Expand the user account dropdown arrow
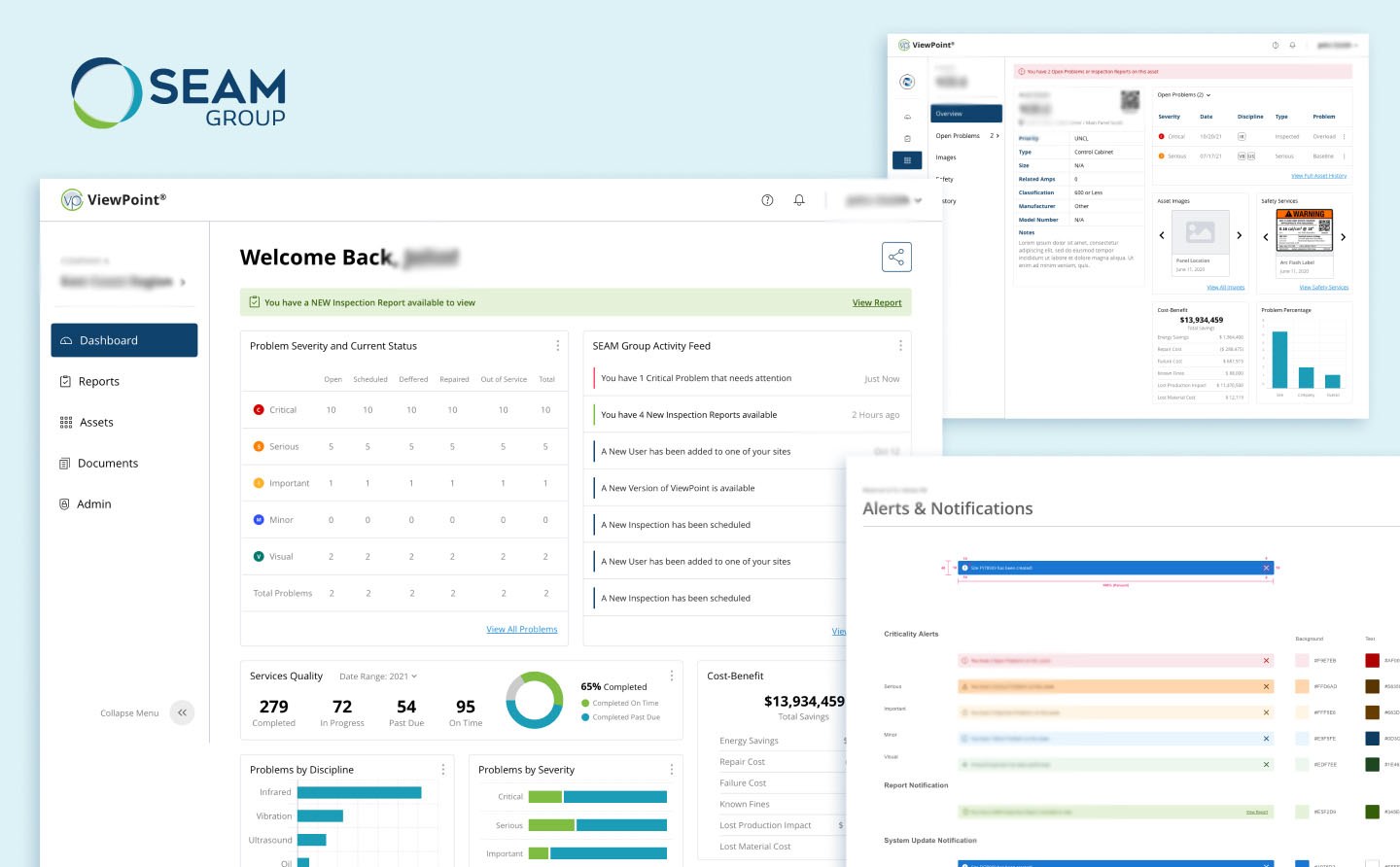This screenshot has height=867, width=1400. tap(918, 200)
